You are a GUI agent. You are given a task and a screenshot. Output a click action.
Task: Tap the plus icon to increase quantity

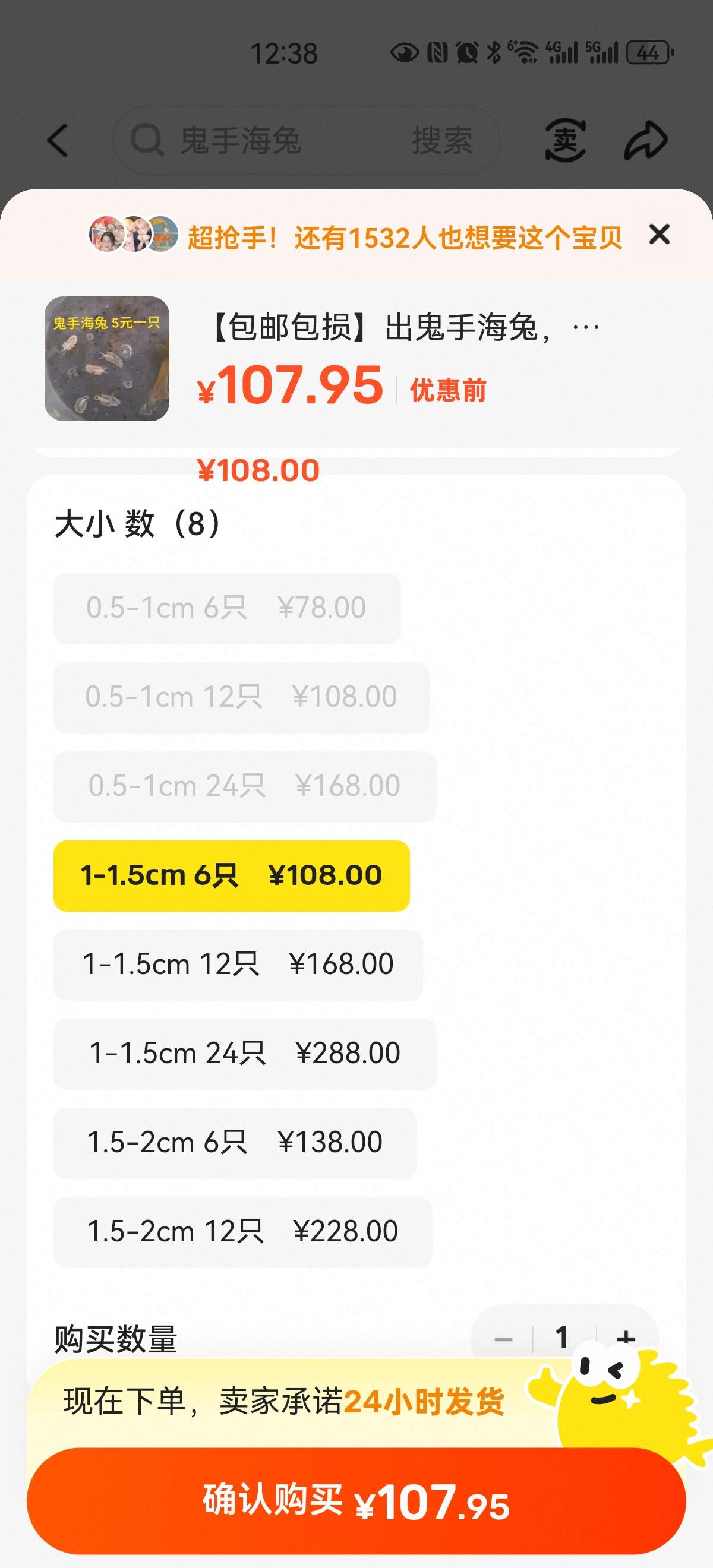625,1339
